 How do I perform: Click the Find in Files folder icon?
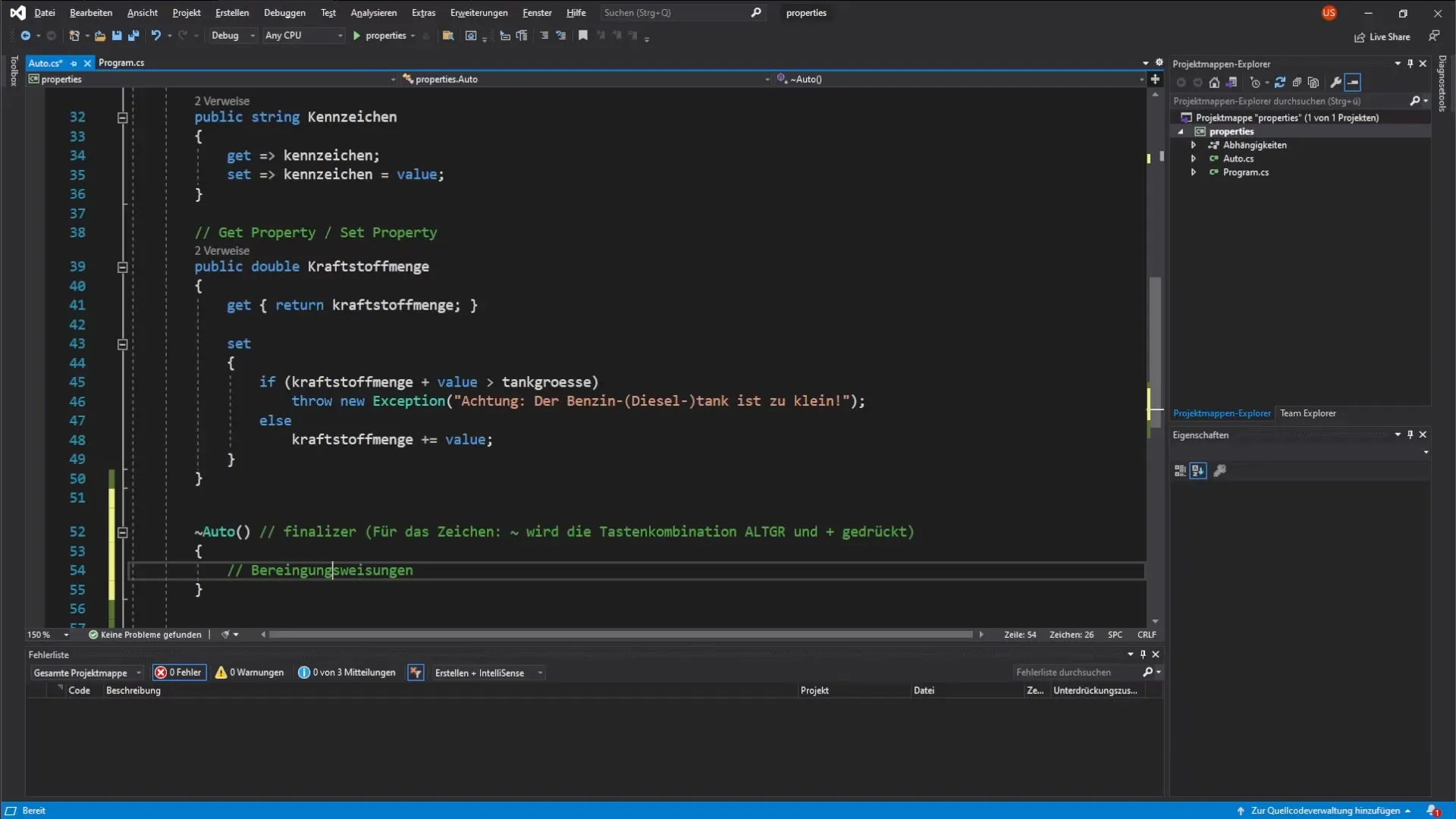[448, 36]
